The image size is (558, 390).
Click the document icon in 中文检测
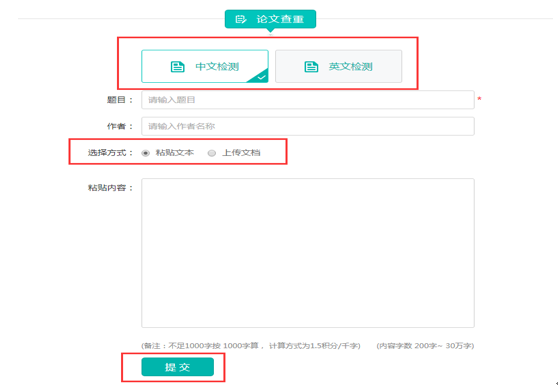pos(178,67)
